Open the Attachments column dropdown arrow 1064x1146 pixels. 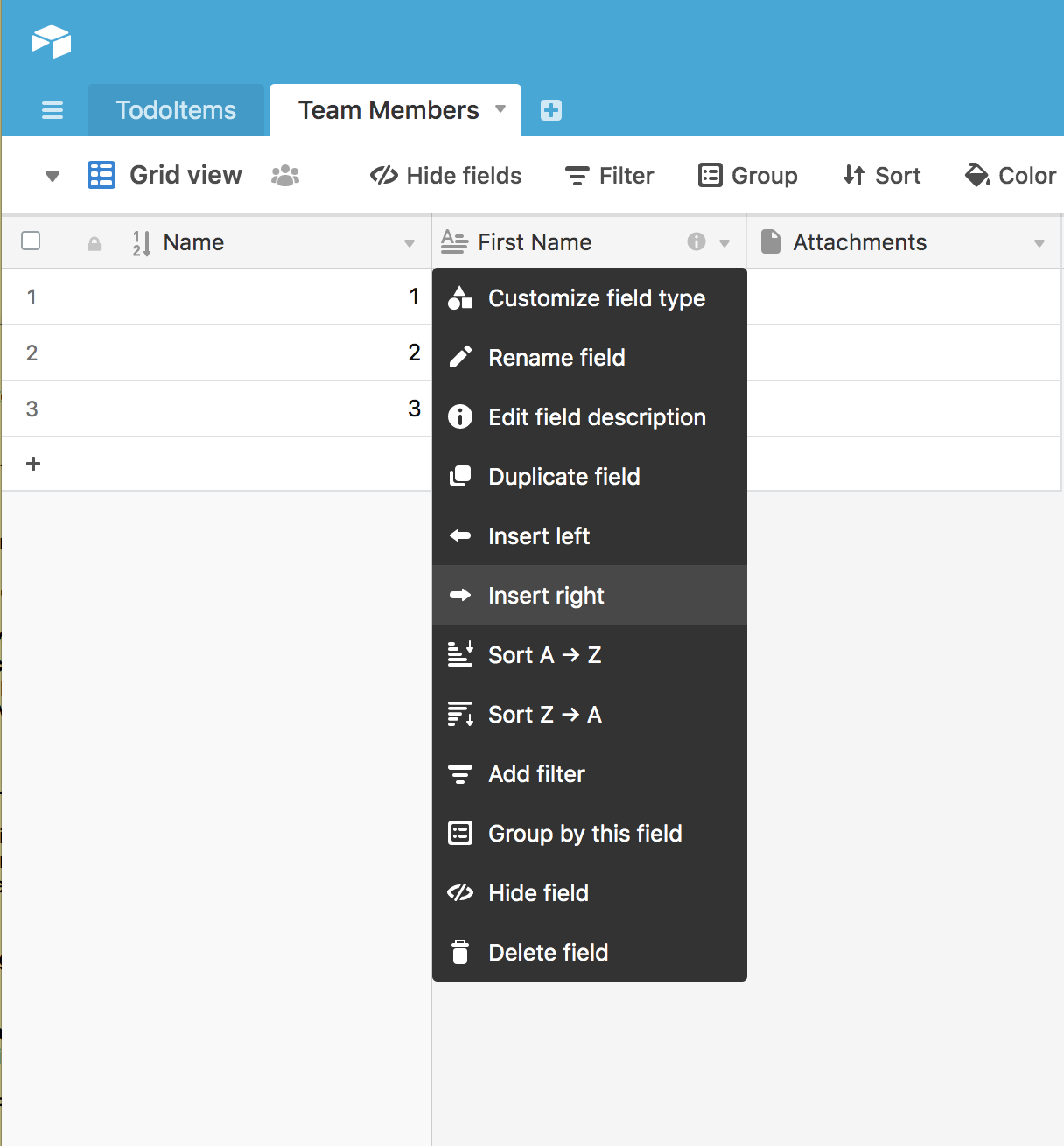pos(1039,243)
